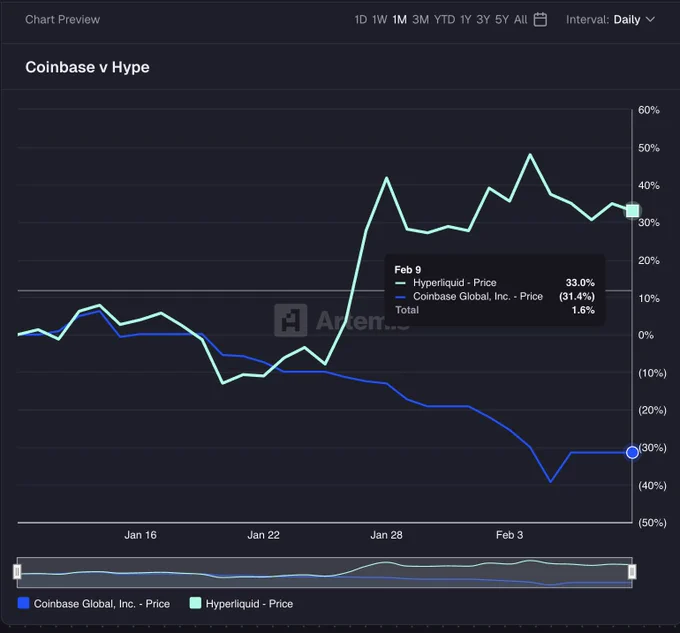Image resolution: width=680 pixels, height=633 pixels.
Task: Click the Jan 22 axis label
Action: 263,535
